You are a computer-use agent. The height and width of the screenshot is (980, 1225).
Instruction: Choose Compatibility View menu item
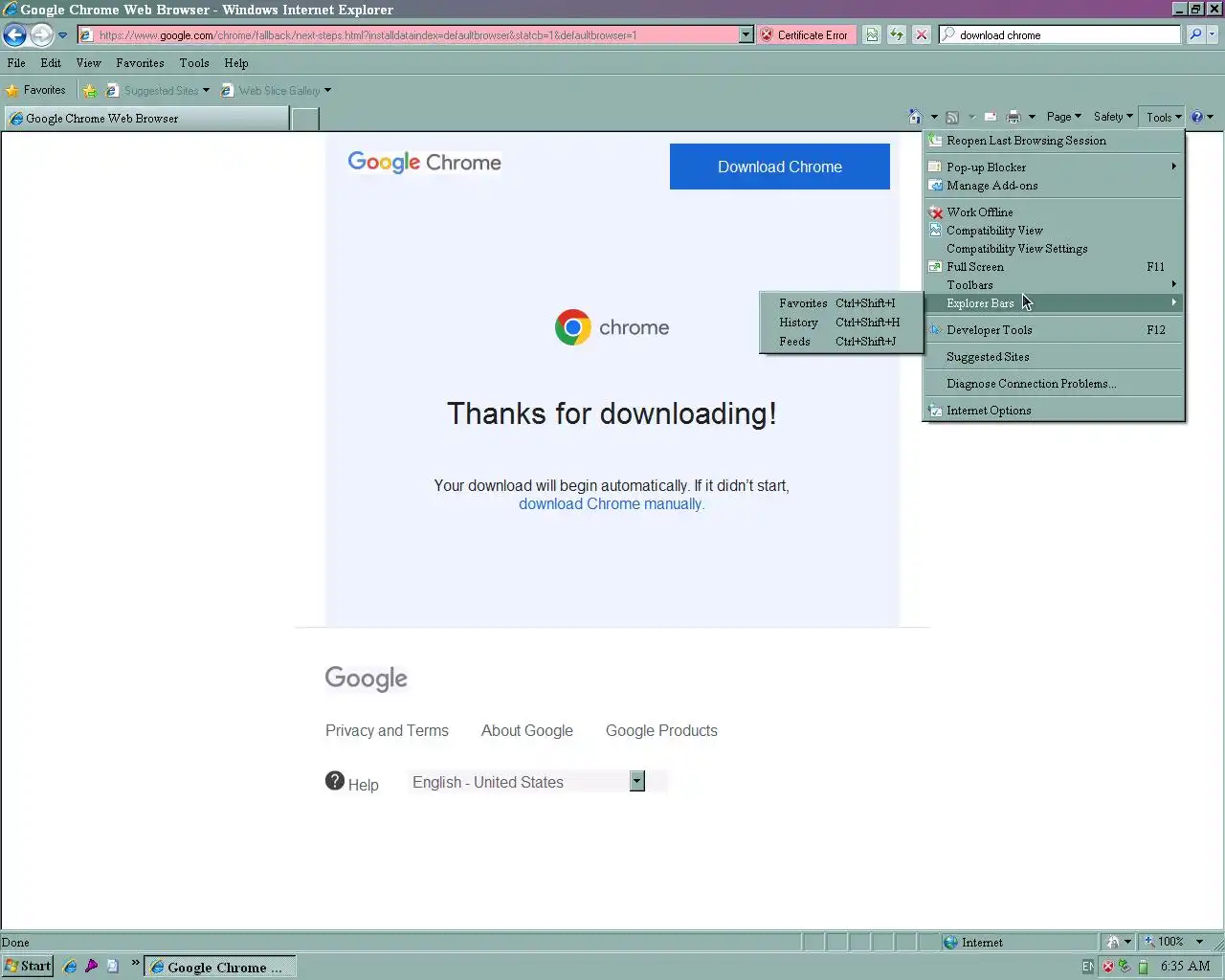[x=1054, y=231]
